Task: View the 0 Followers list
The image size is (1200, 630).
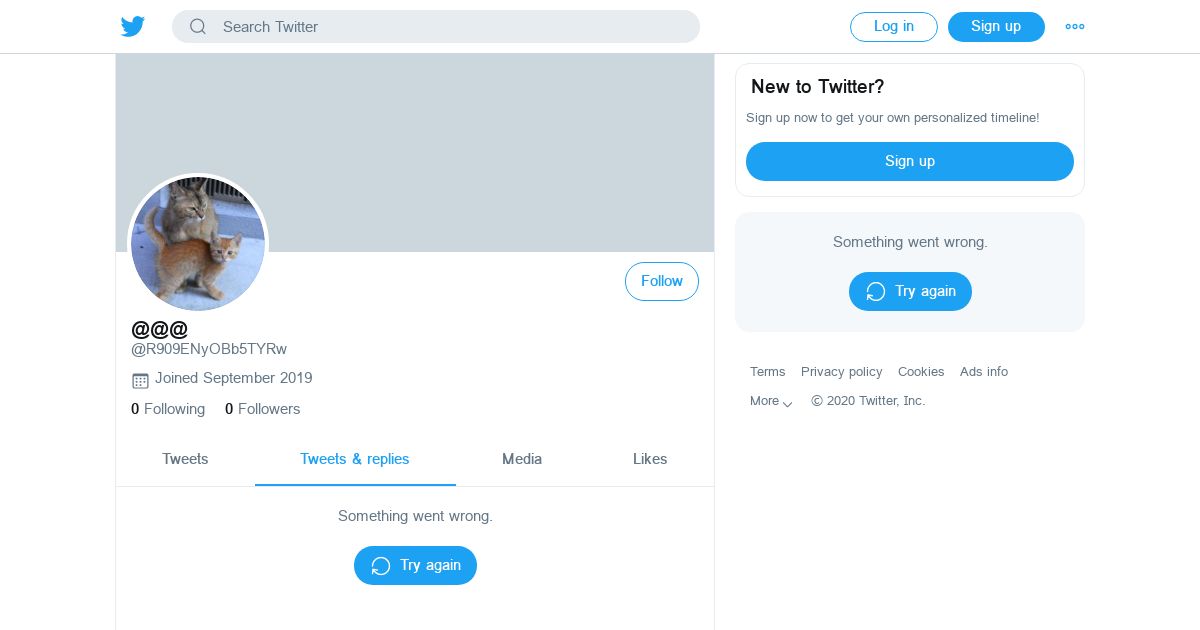Action: tap(262, 409)
